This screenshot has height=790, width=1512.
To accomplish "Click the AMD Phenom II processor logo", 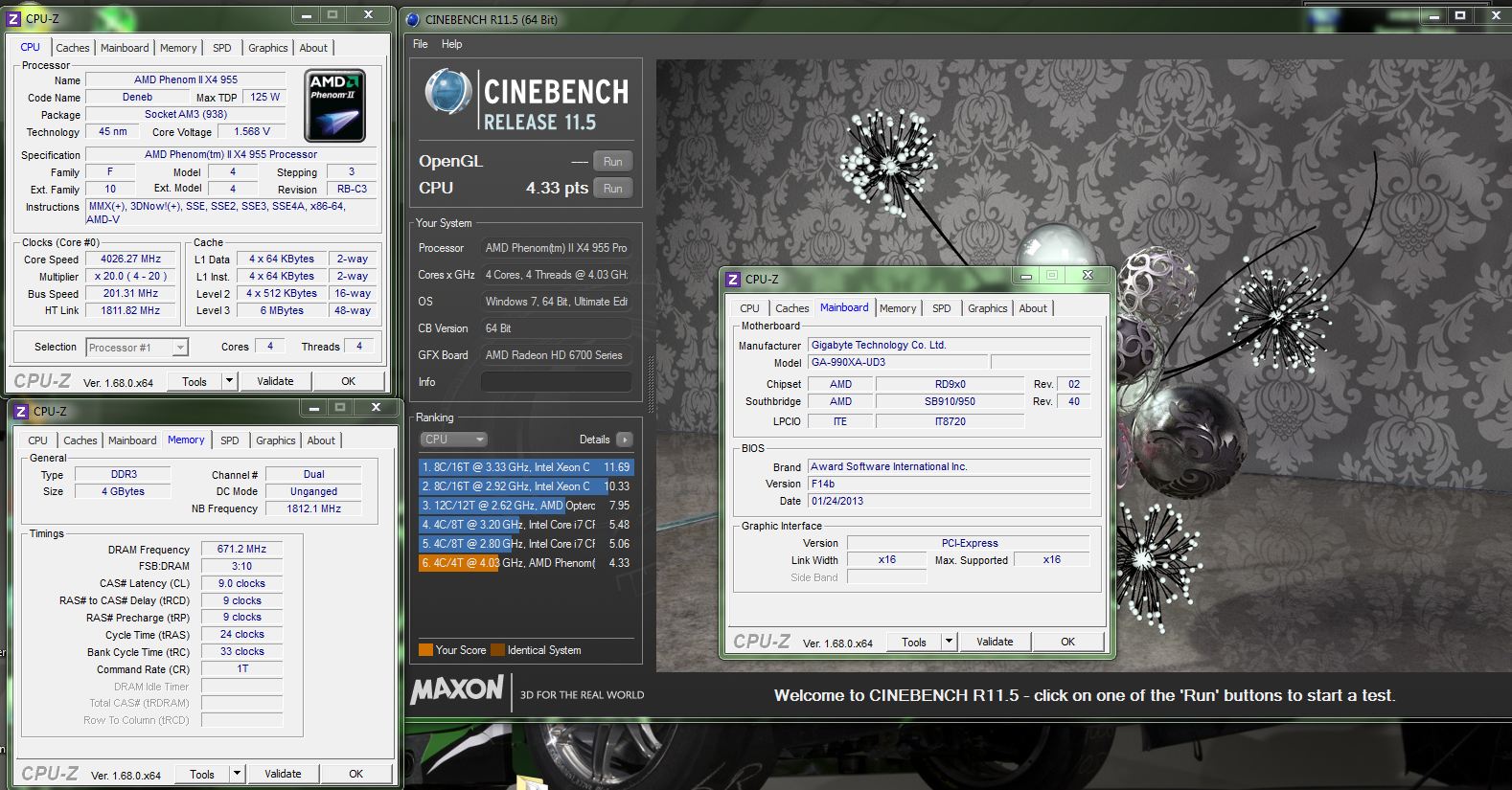I will (x=334, y=105).
